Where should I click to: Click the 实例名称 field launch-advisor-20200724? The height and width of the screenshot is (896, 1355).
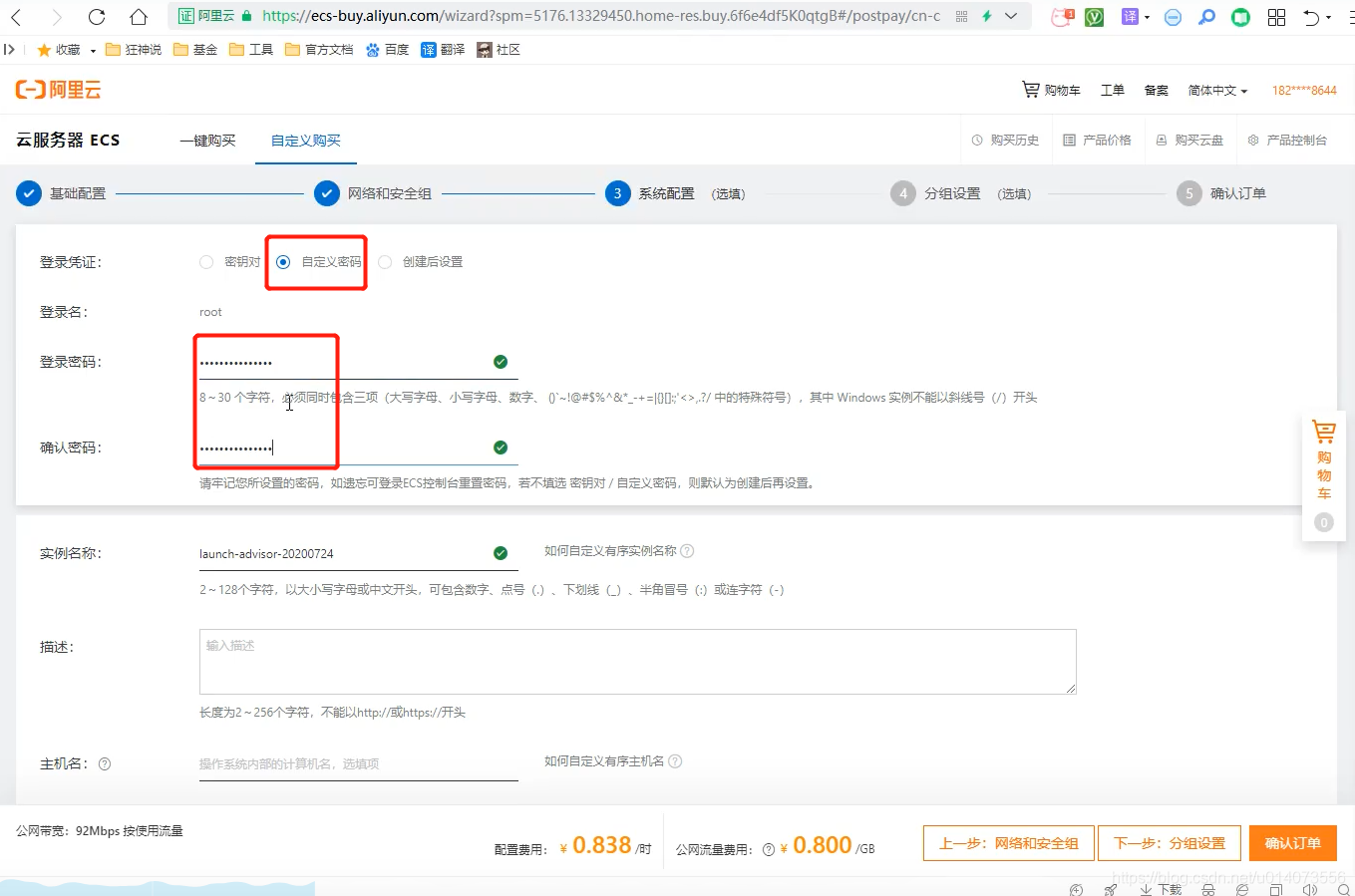tap(359, 553)
